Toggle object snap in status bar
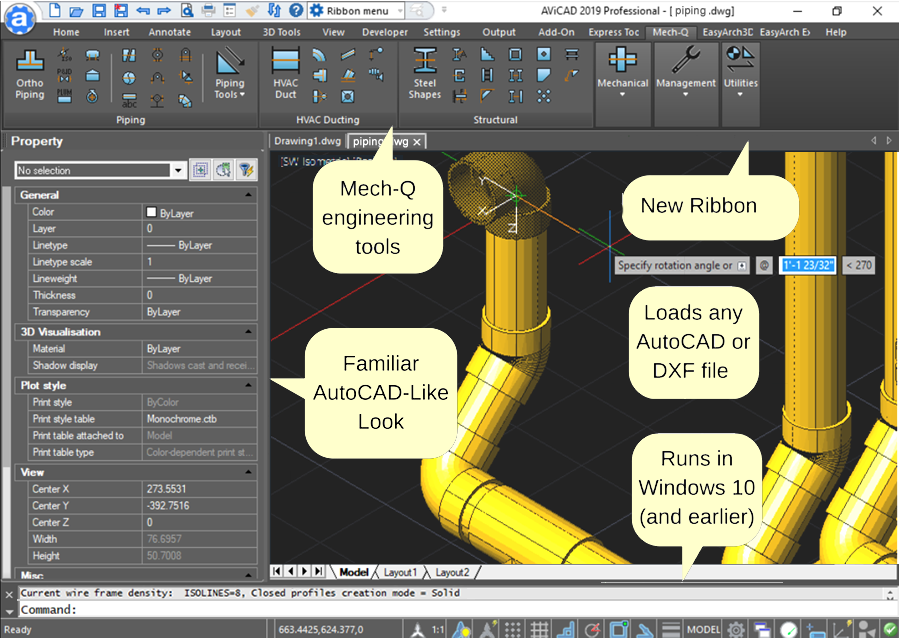The image size is (903, 643). 619,630
